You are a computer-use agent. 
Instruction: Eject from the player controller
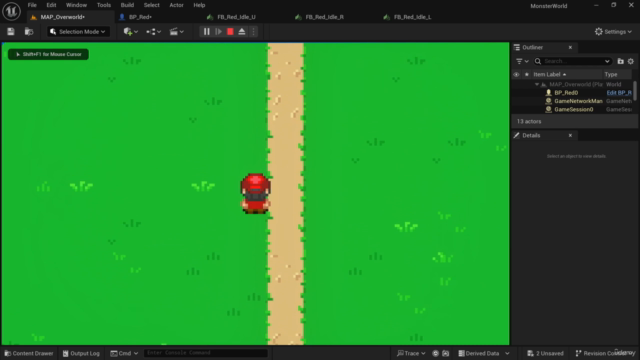[x=242, y=31]
